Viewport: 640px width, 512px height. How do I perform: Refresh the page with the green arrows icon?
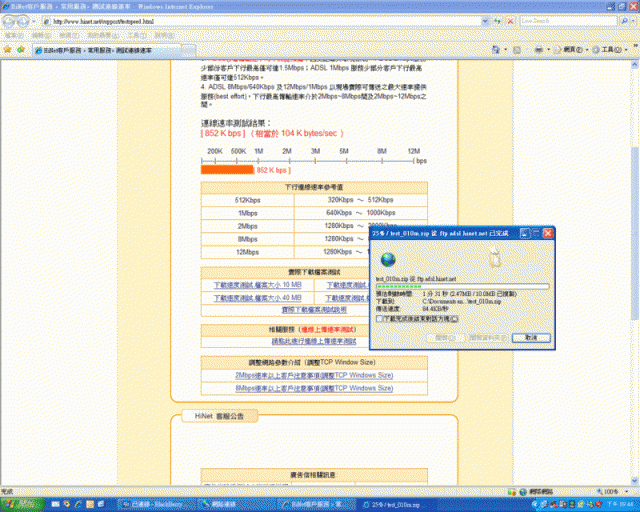tap(497, 21)
